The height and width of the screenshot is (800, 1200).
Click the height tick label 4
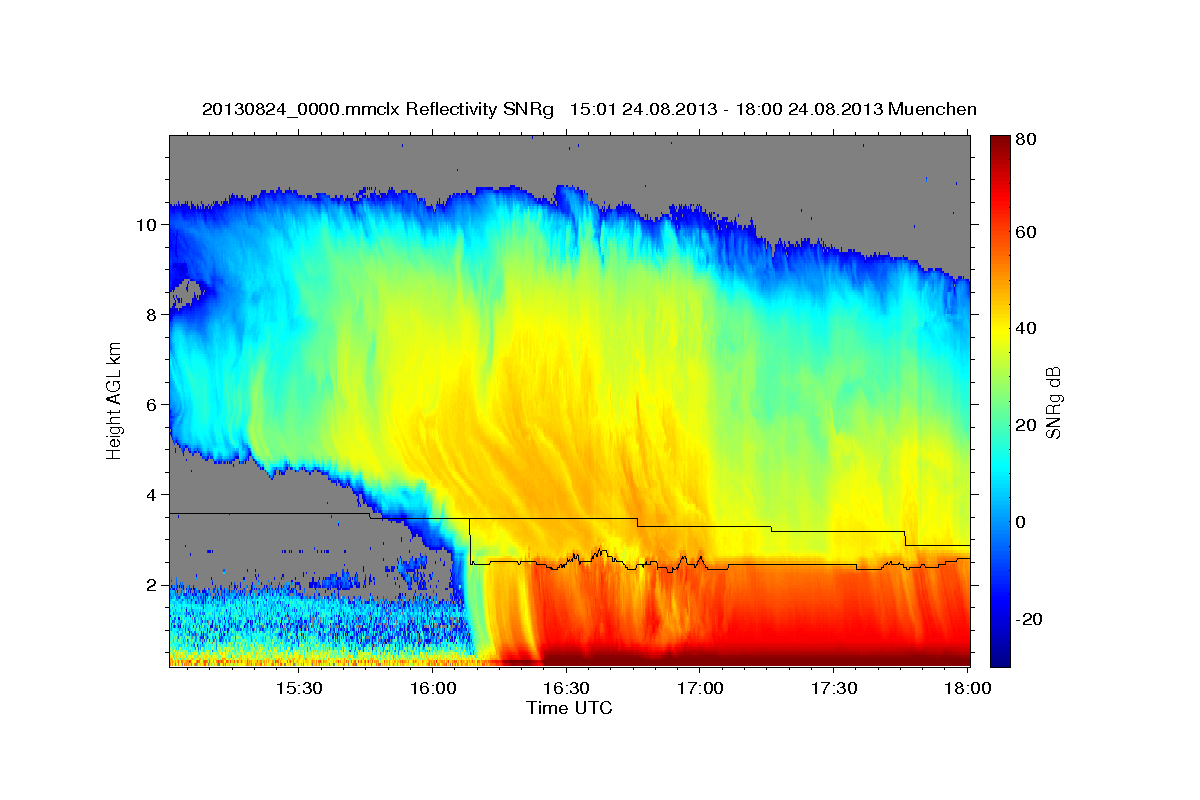(x=154, y=495)
